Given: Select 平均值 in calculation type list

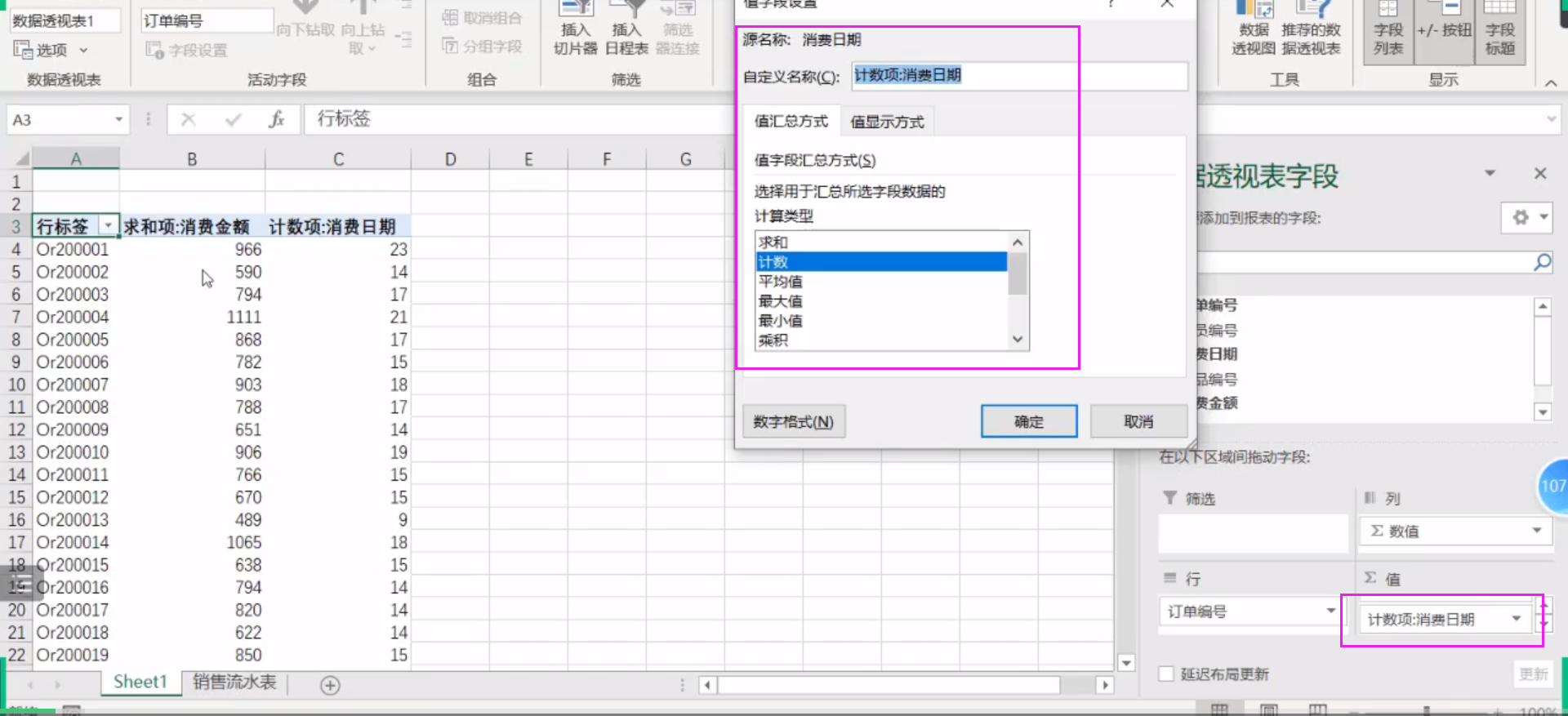Looking at the screenshot, I should (882, 282).
